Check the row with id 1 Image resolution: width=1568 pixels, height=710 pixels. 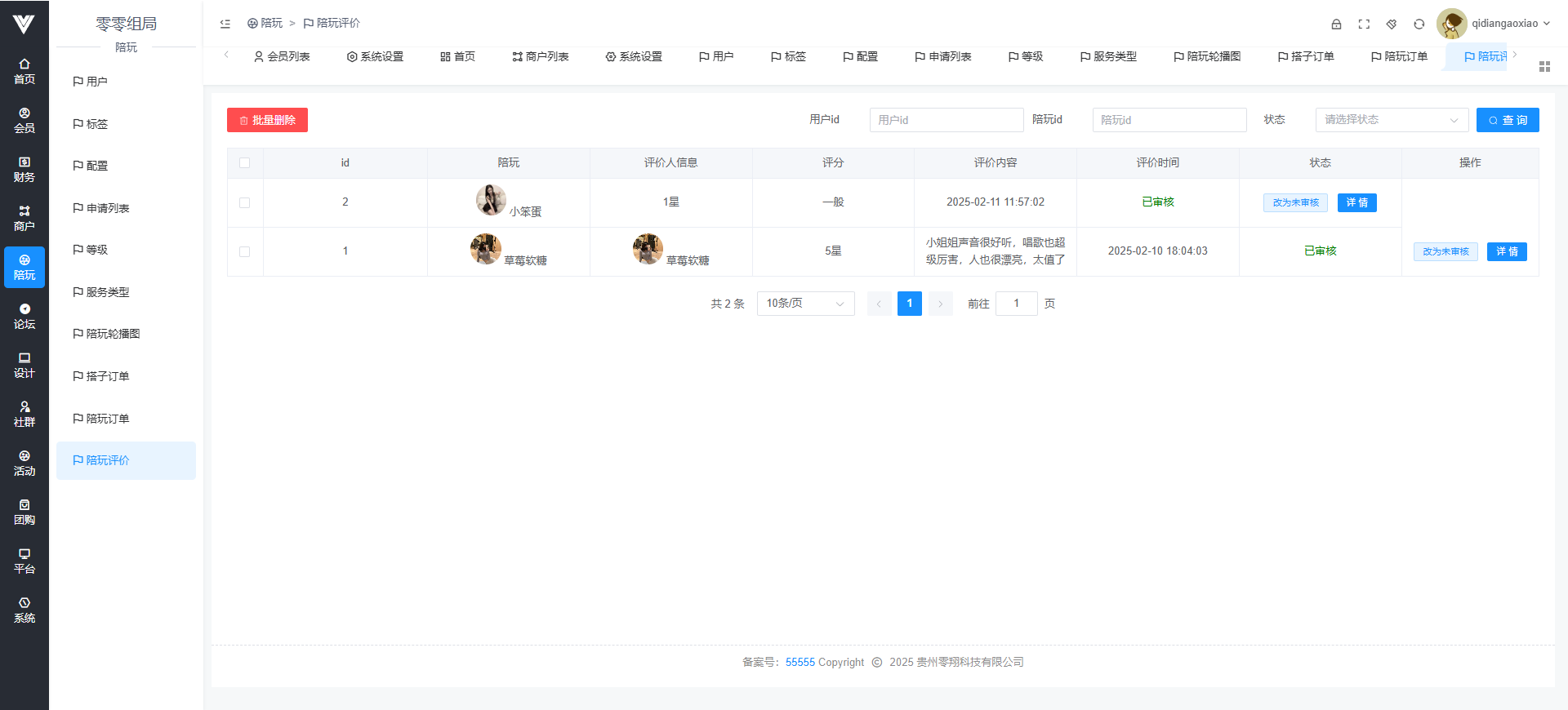[x=245, y=251]
